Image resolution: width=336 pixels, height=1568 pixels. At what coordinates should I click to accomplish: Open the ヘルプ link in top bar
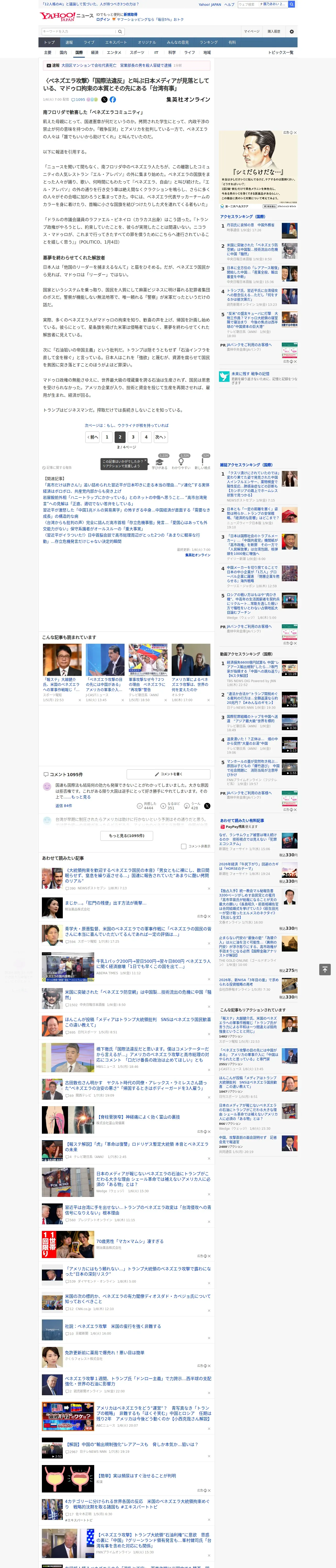click(x=229, y=4)
